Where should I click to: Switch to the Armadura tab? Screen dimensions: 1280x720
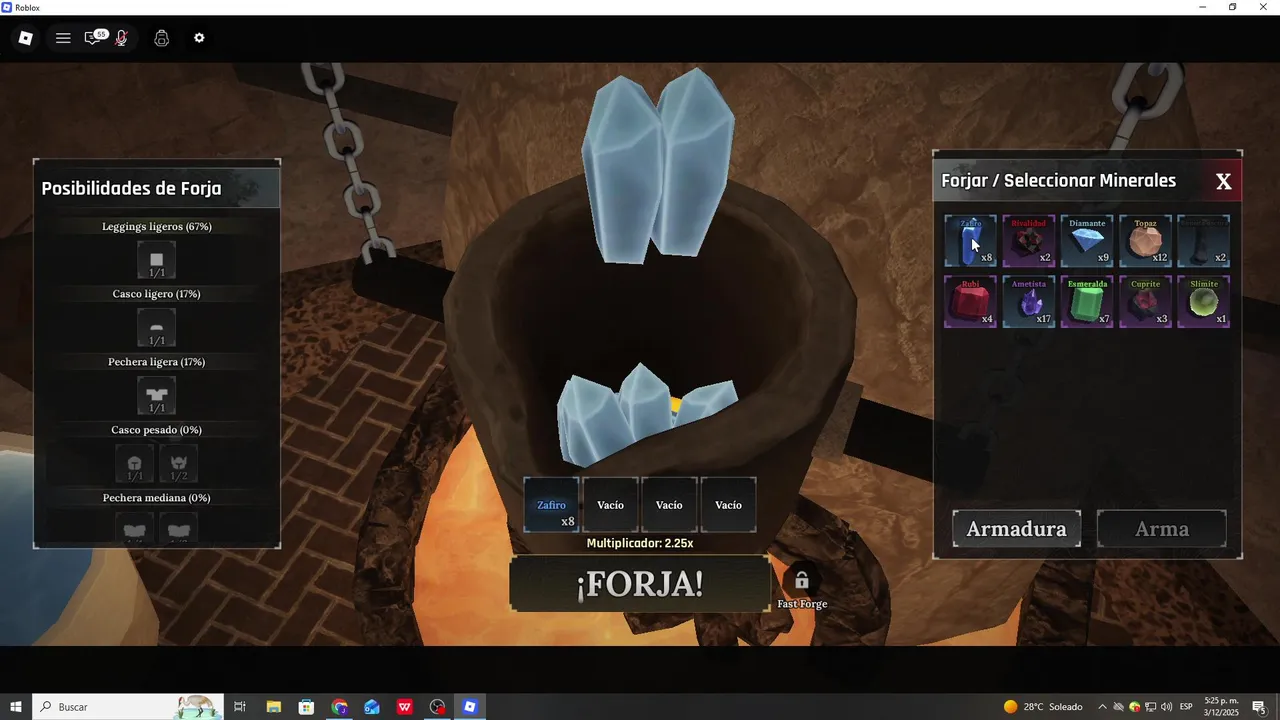[x=1016, y=529]
